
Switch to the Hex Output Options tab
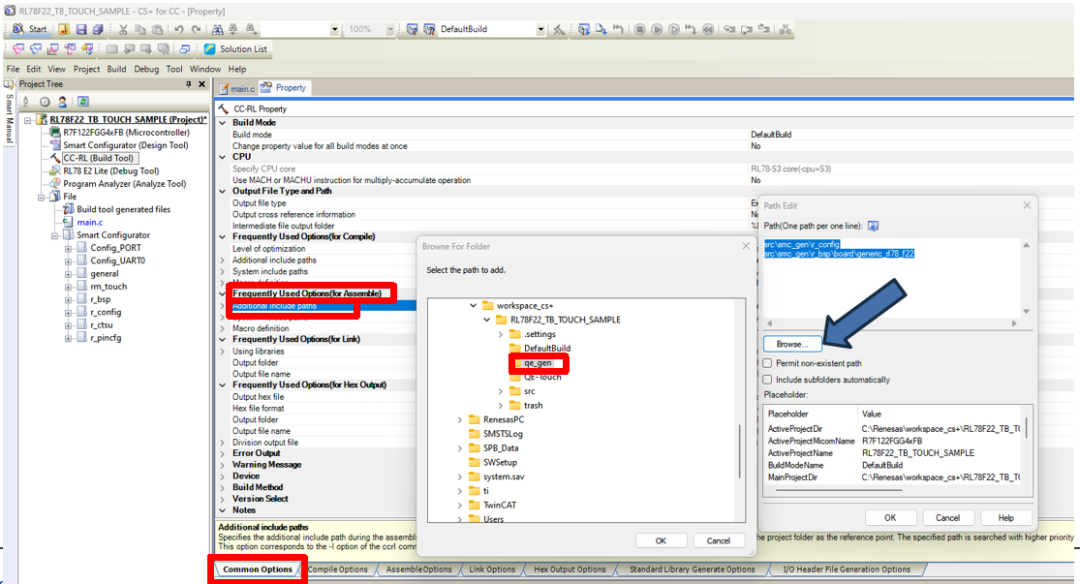570,570
